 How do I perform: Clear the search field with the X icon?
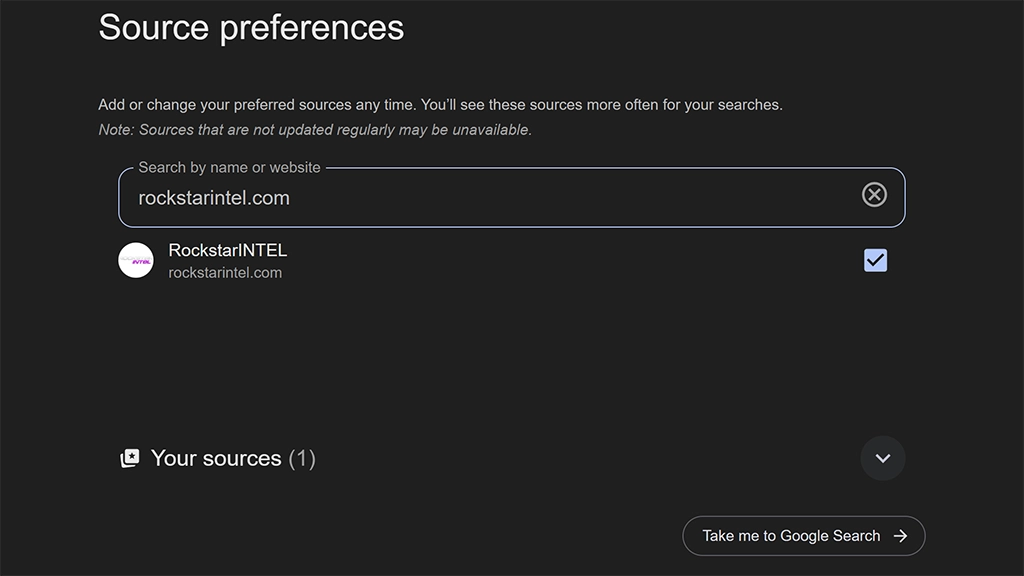874,195
